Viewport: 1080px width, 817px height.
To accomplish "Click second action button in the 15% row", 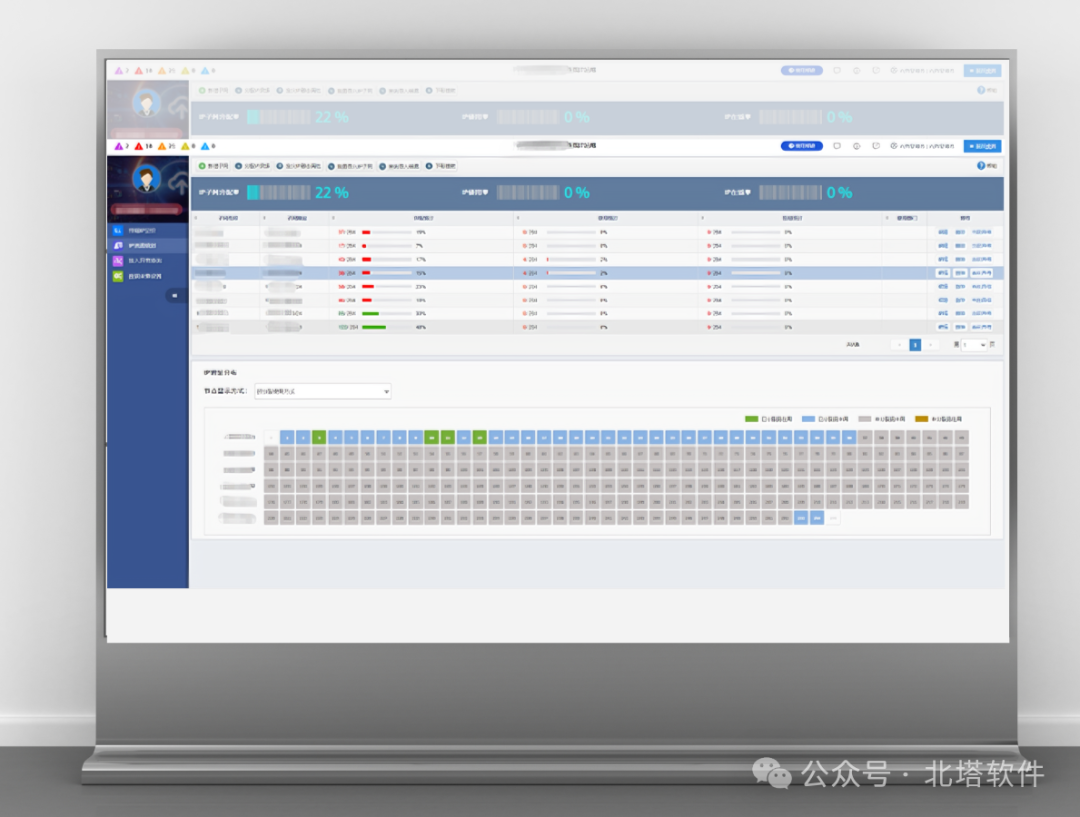I will (x=960, y=273).
